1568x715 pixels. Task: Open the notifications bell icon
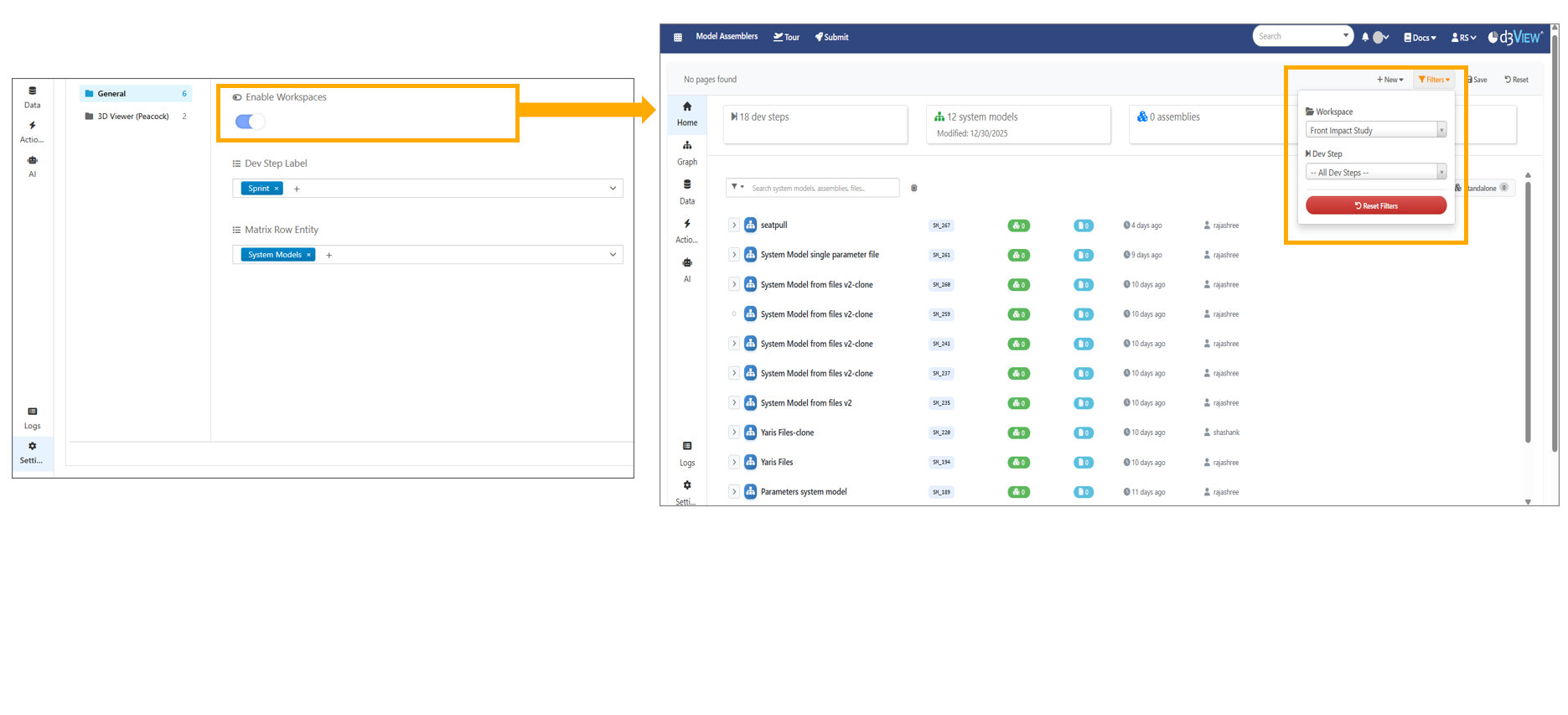[1365, 37]
